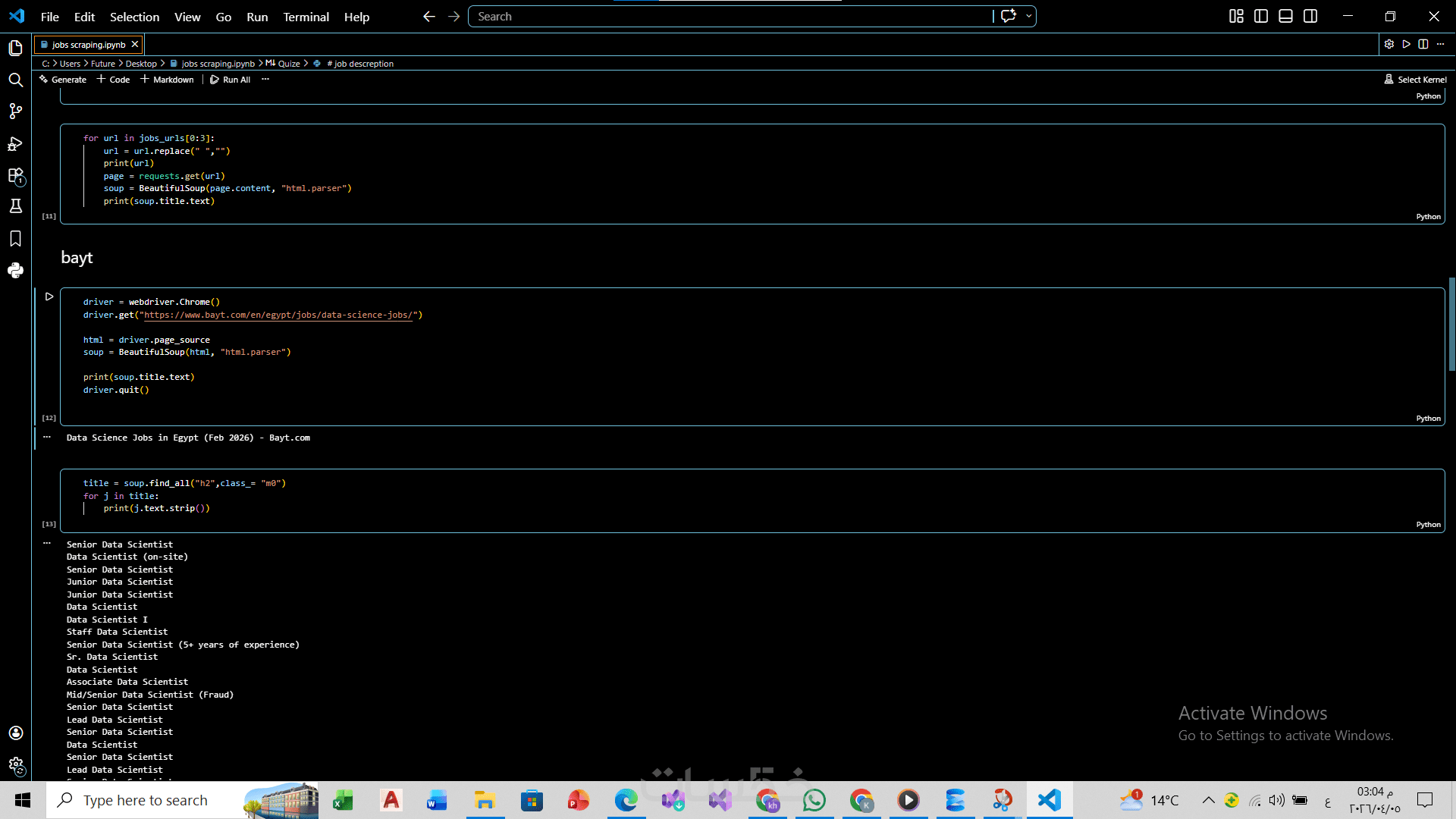Open the Extensions view
This screenshot has width=1456, height=819.
[x=15, y=176]
